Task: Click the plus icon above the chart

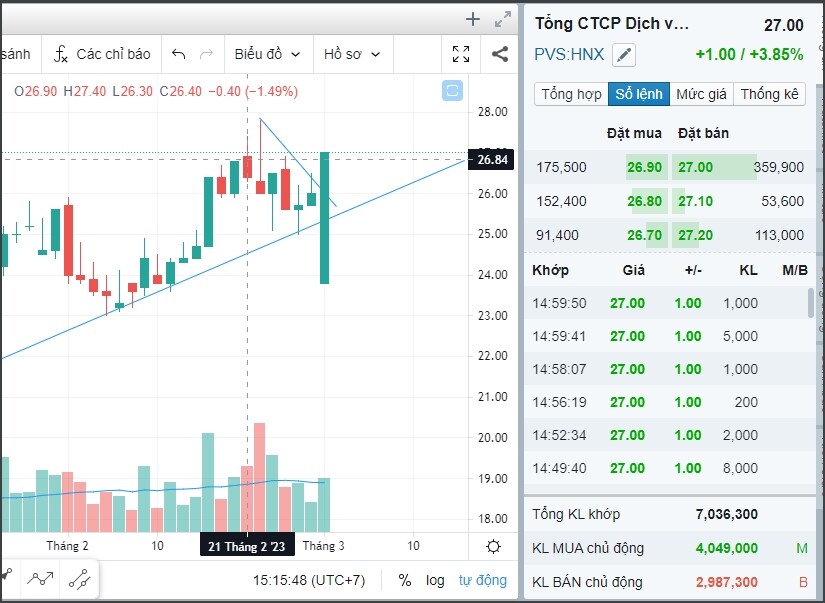Action: [x=473, y=19]
